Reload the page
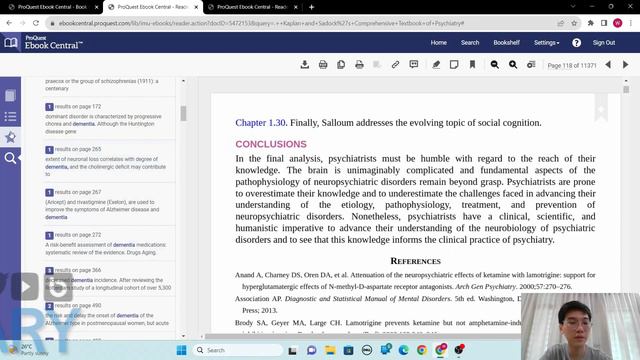 (x=36, y=23)
